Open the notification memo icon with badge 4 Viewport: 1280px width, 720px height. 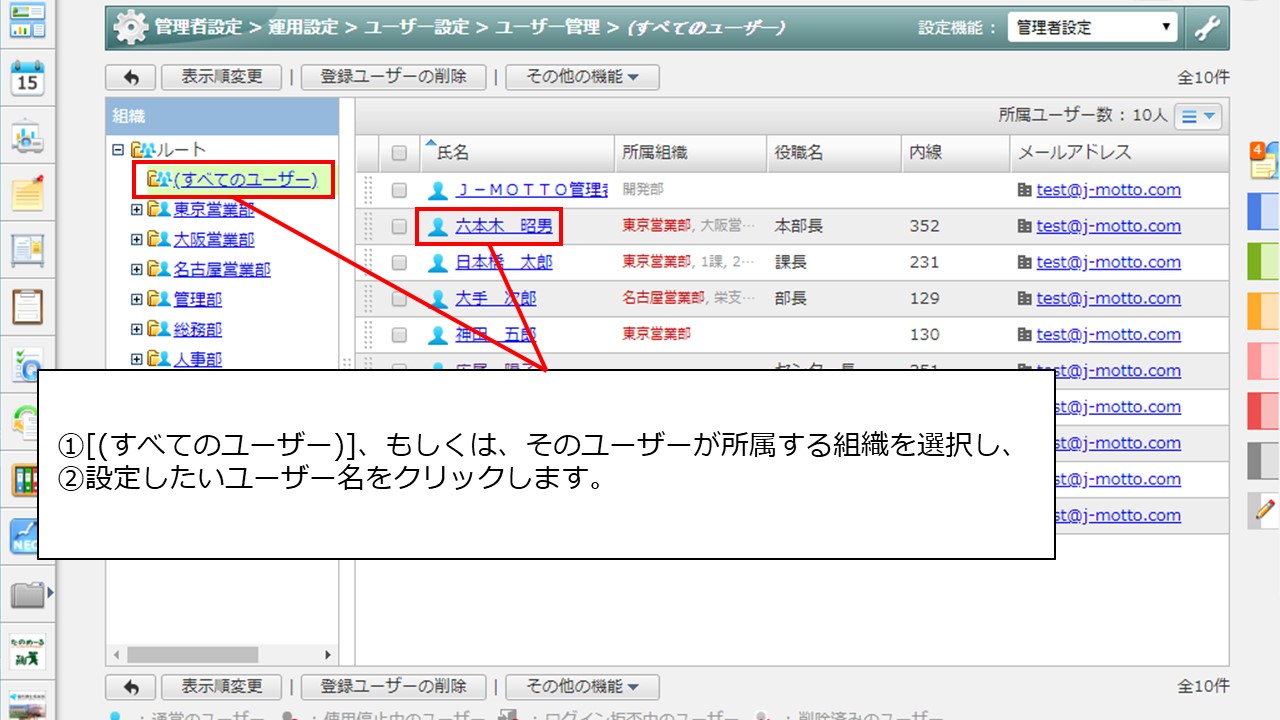1264,160
